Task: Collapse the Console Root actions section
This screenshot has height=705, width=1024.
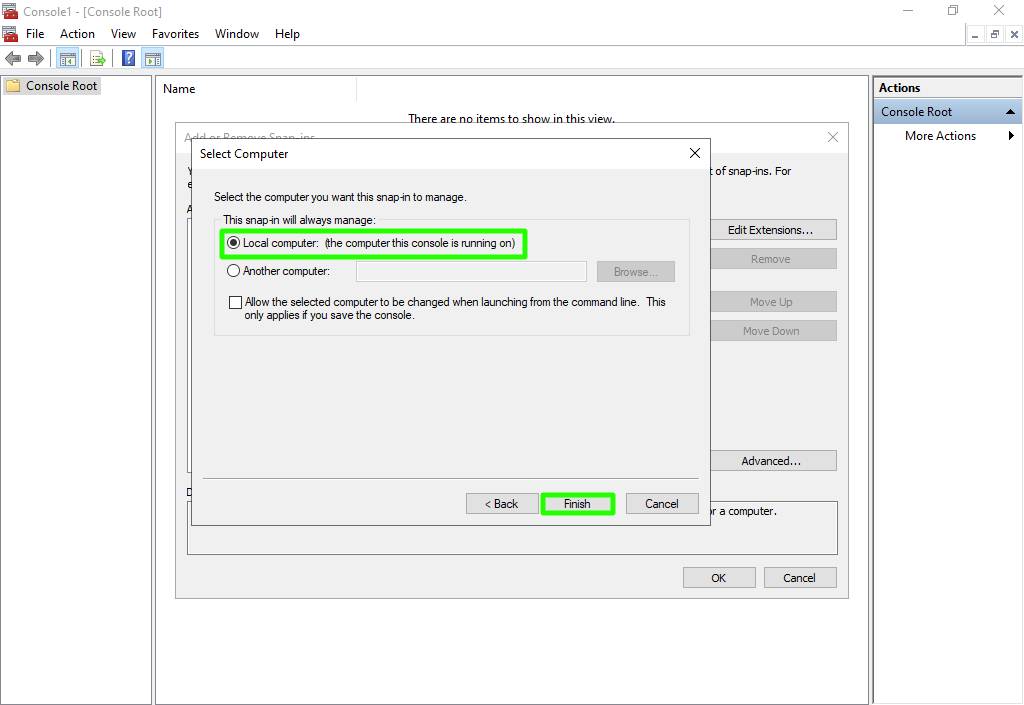Action: coord(1010,112)
